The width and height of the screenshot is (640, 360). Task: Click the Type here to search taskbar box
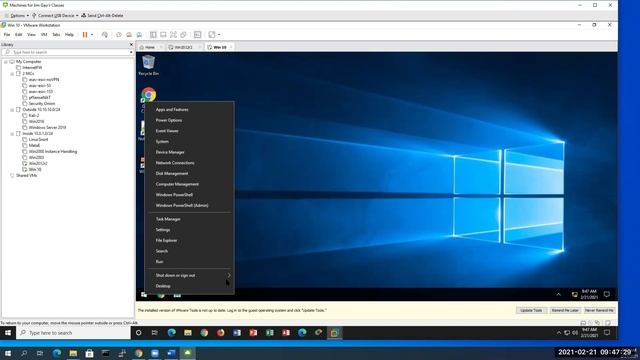pyautogui.click(x=73, y=333)
